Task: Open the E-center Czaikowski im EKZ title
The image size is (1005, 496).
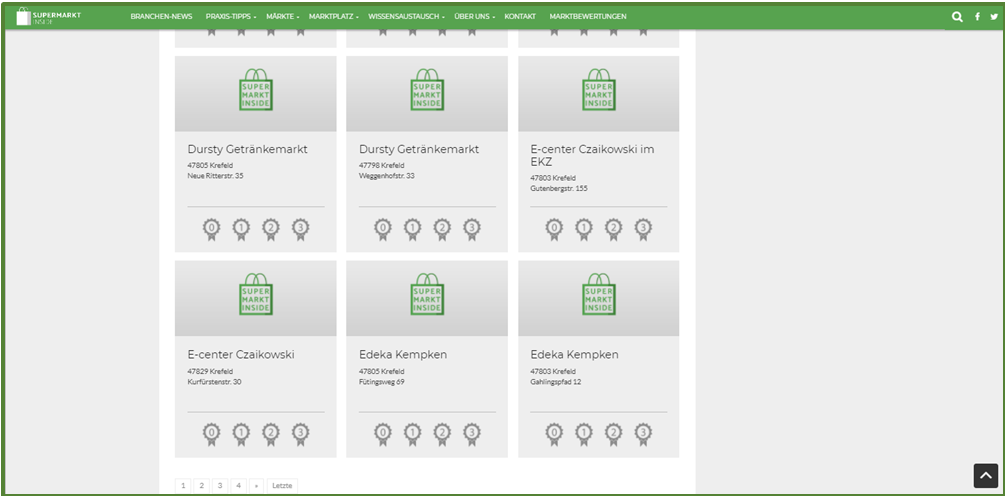Action: (x=592, y=155)
